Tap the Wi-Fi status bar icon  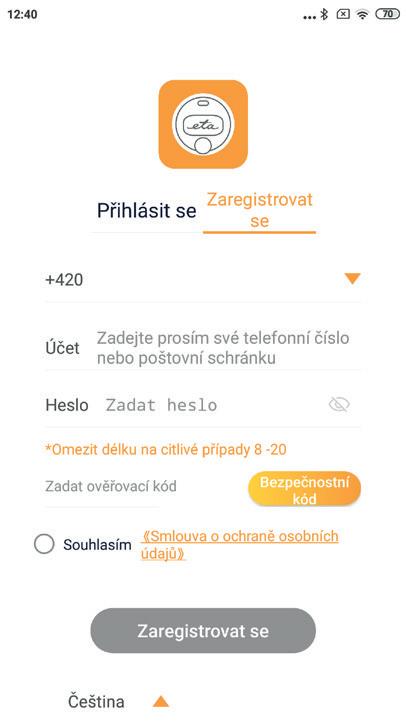tap(363, 14)
